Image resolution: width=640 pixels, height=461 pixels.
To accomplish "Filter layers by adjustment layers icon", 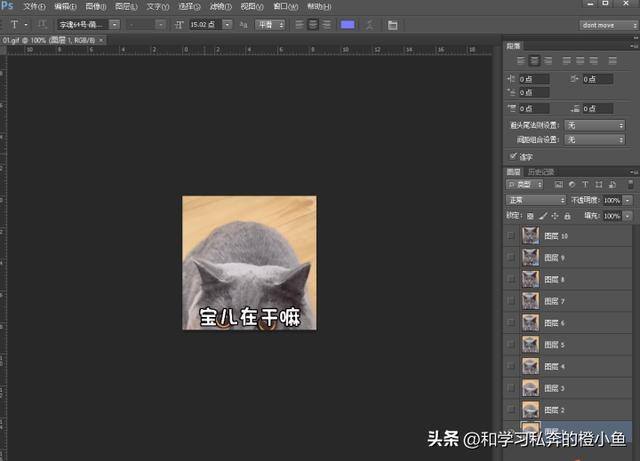I will 572,185.
